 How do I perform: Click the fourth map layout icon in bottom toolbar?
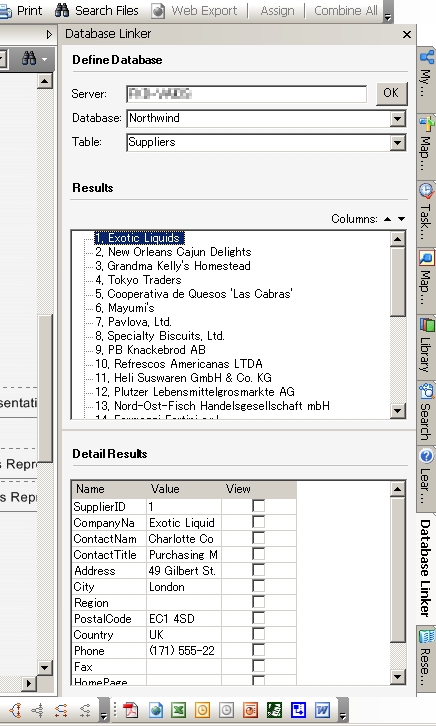pyautogui.click(x=84, y=710)
